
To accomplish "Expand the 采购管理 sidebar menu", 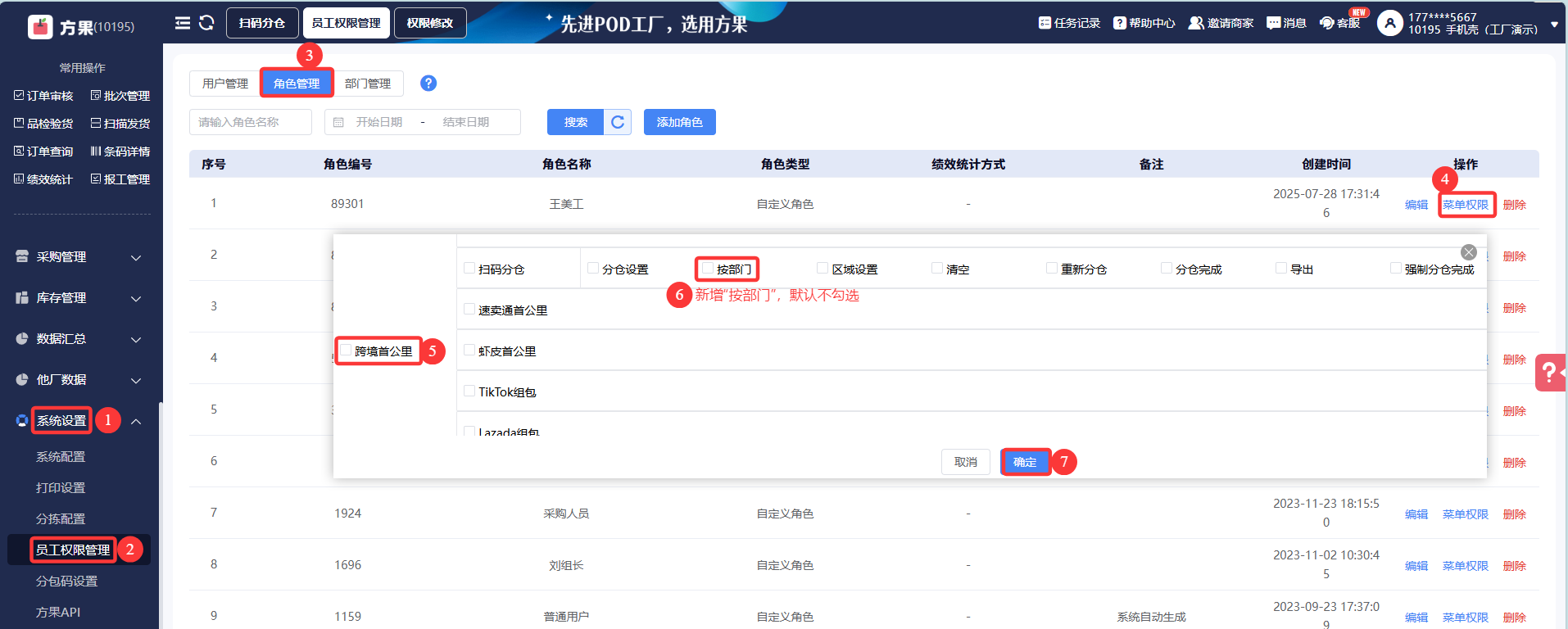I will pyautogui.click(x=79, y=257).
